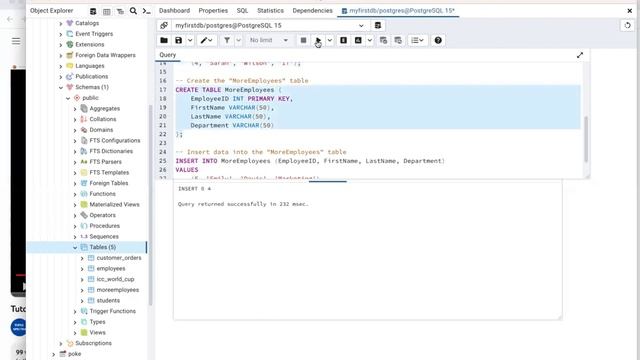Viewport: 640px width, 360px height.
Task: Open the browser hamburger menu on left
Action: coord(16,41)
